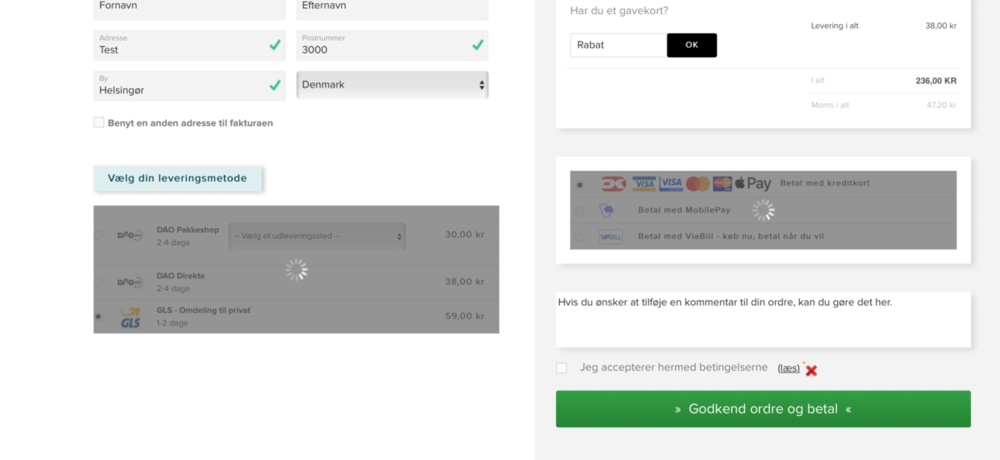Click the red X validation icon

coord(811,370)
